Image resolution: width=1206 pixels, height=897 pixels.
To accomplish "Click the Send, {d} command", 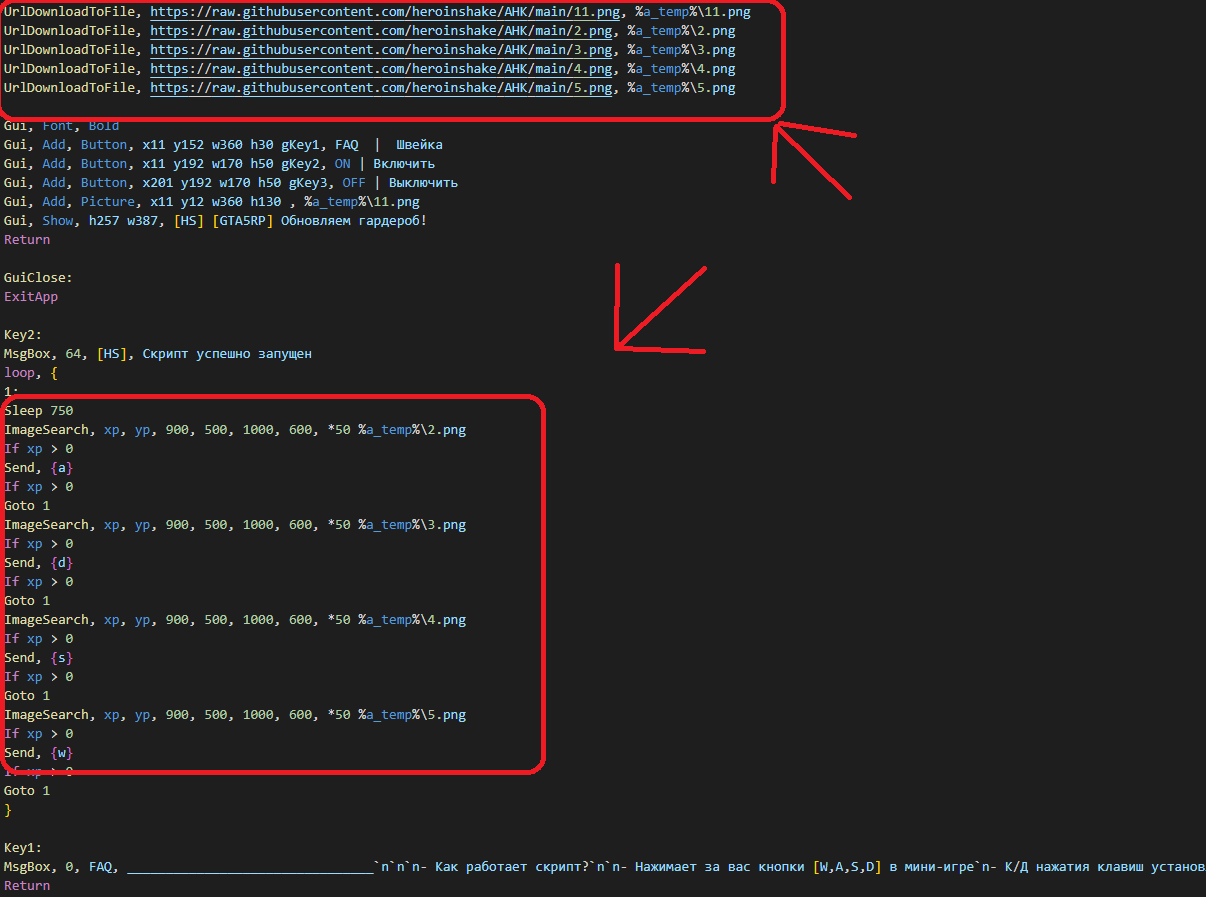I will 38,563.
